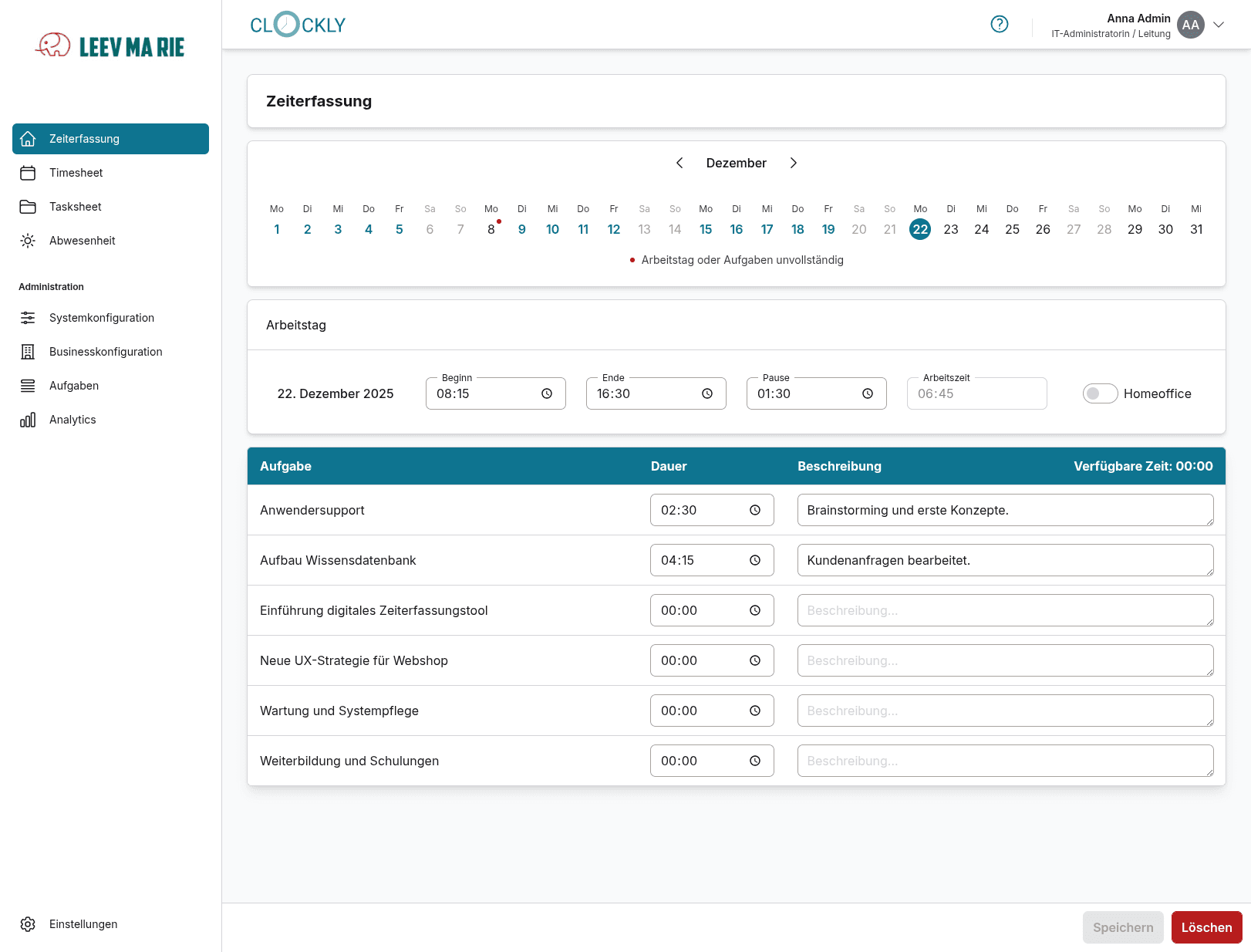
Task: Click the Analytics bar chart icon
Action: [x=28, y=420]
